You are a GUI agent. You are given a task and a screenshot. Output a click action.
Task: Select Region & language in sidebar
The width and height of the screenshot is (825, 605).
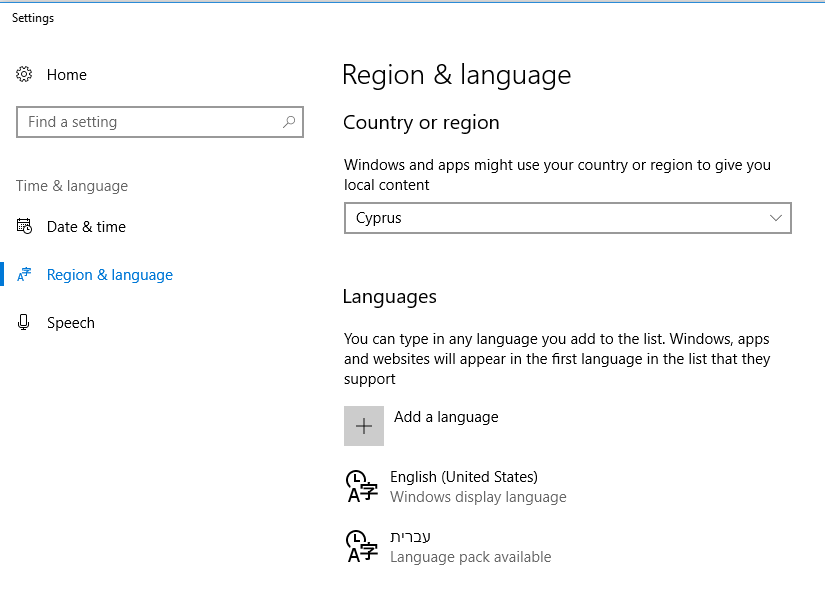coord(109,275)
